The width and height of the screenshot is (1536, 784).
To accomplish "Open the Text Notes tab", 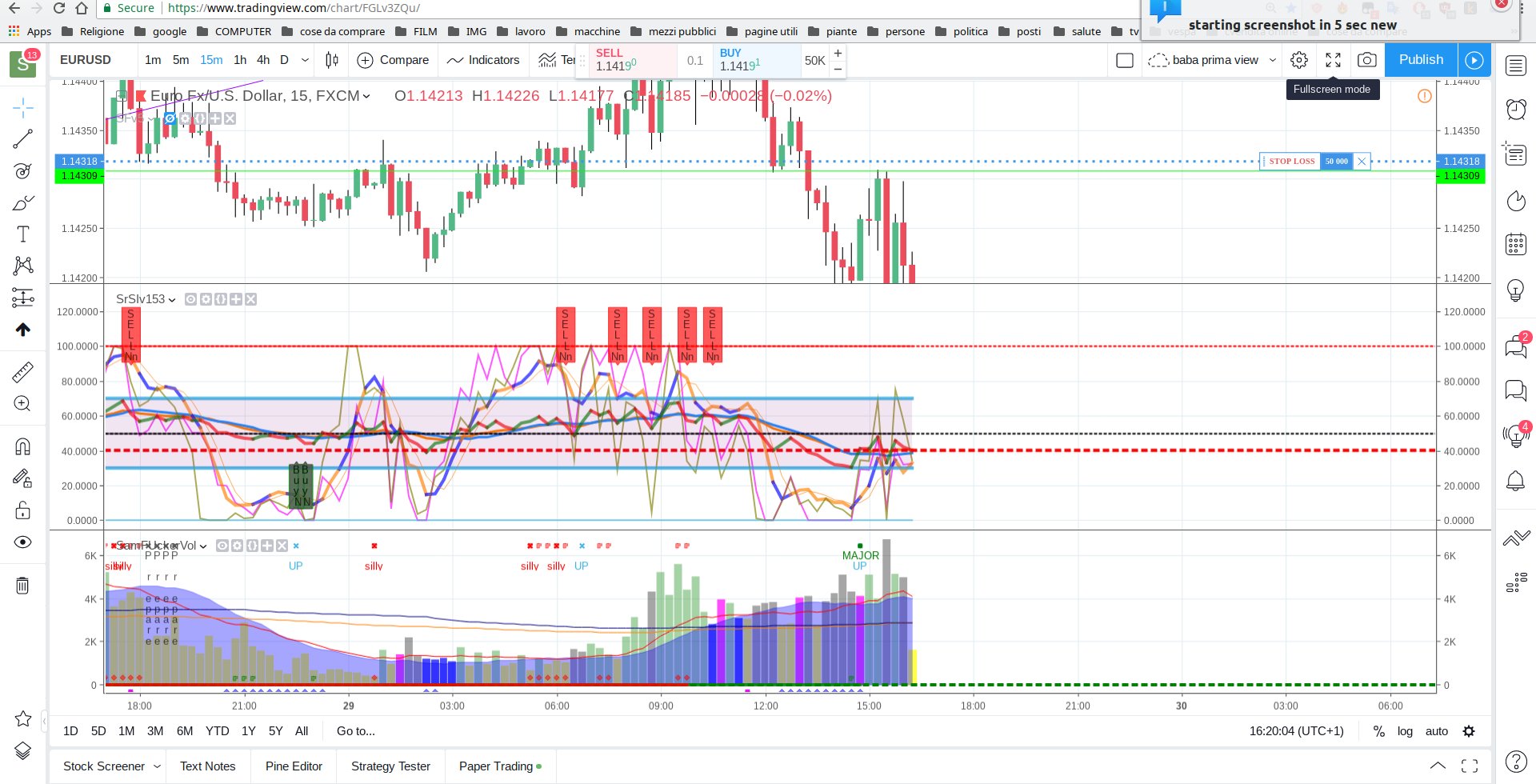I will 208,766.
